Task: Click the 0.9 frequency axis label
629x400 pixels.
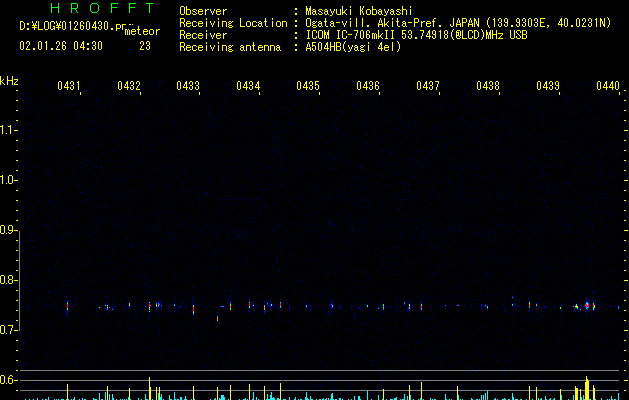Action: [x=8, y=230]
